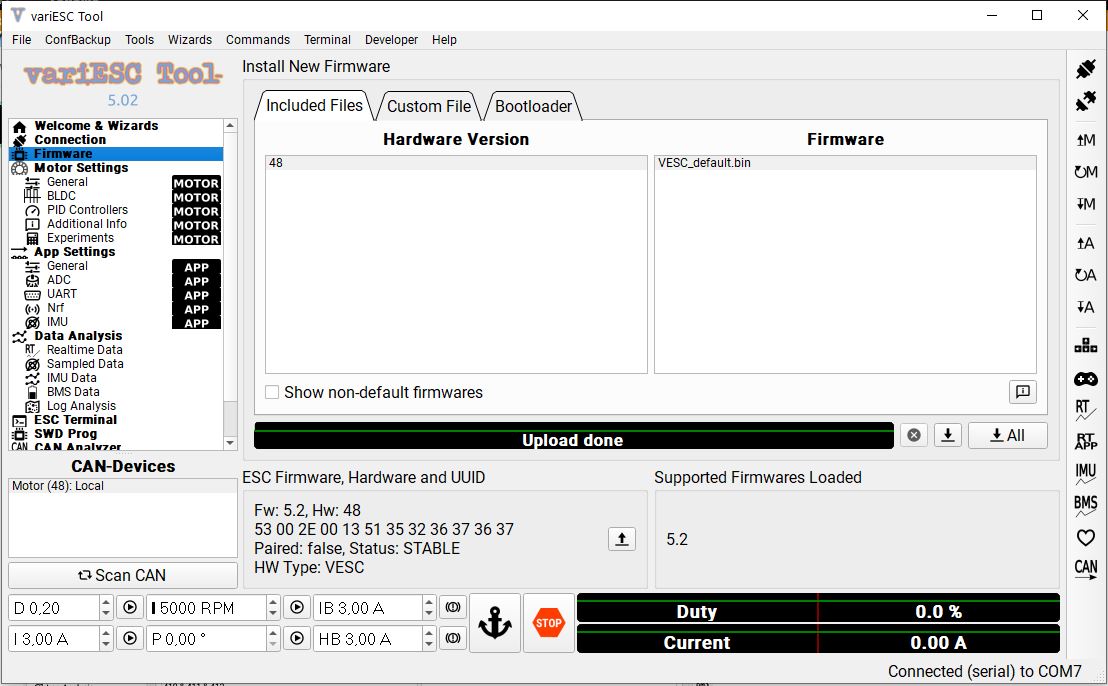Run current with play button beside I 3.00 A
This screenshot has width=1108, height=686.
(x=130, y=639)
